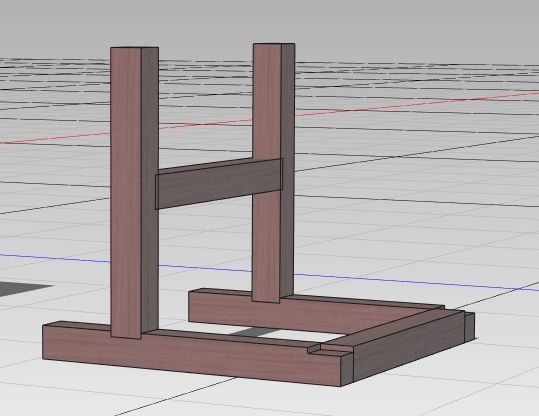Select the right tall vertical wooden post

click(x=273, y=172)
